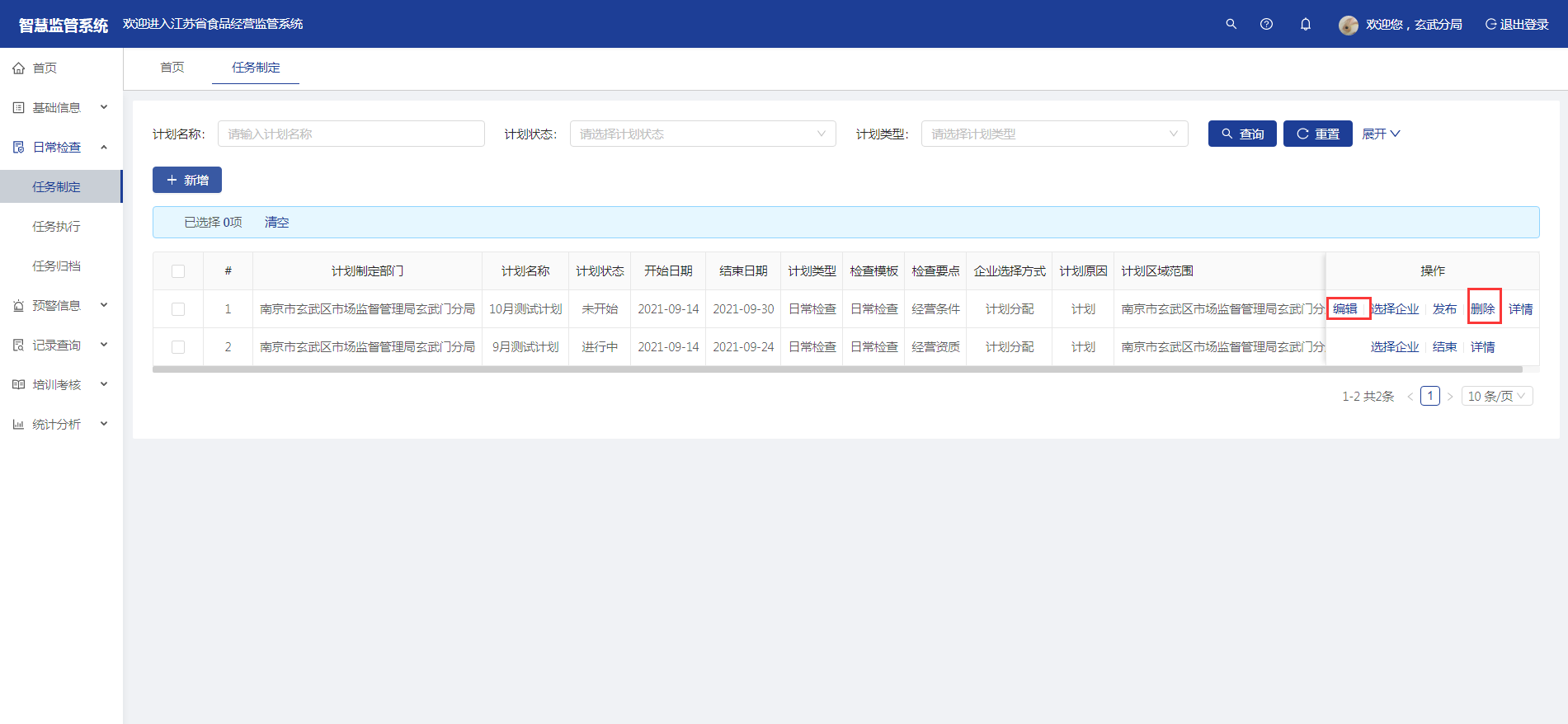Open the 10 条/页 page size selector

coord(1496,397)
